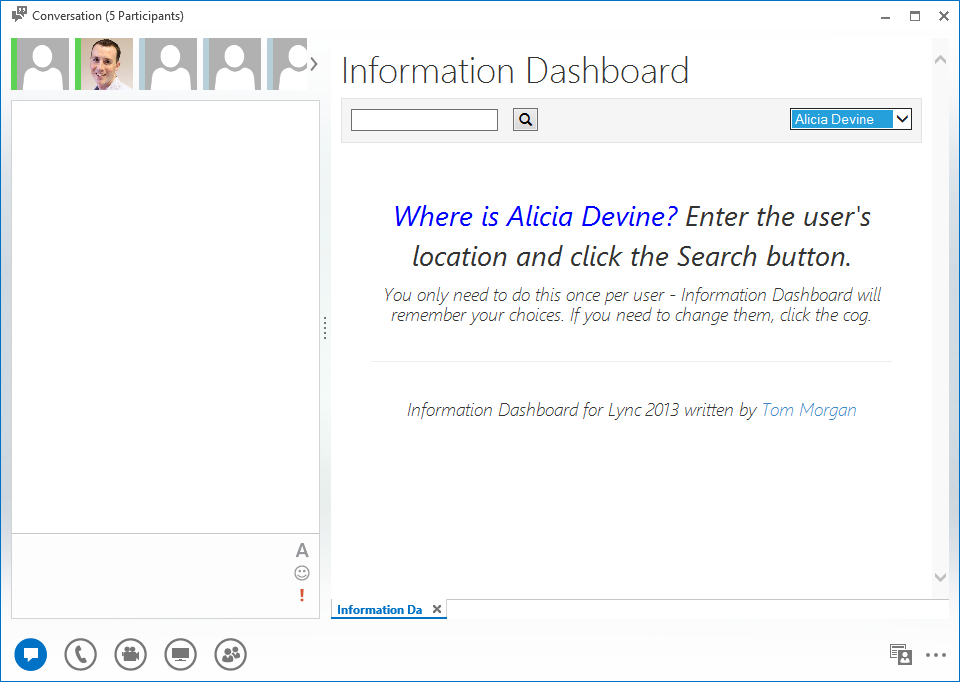Open the Tom Morgan link
Screen dimensions: 960x682
pos(809,410)
